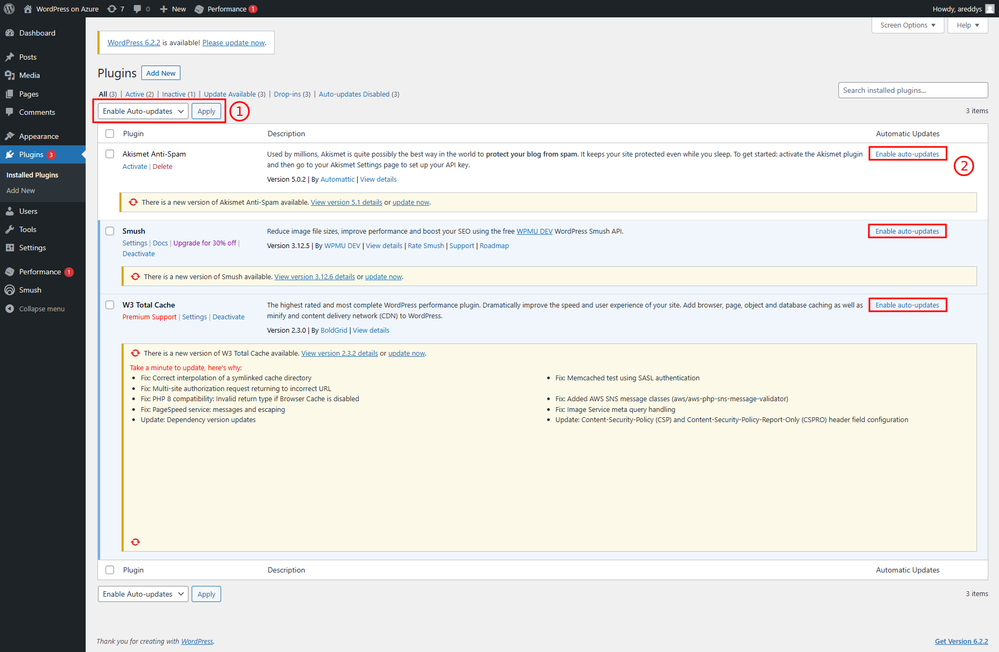Click update icon in W3 Total Cache notice
This screenshot has width=999, height=652.
coord(135,353)
